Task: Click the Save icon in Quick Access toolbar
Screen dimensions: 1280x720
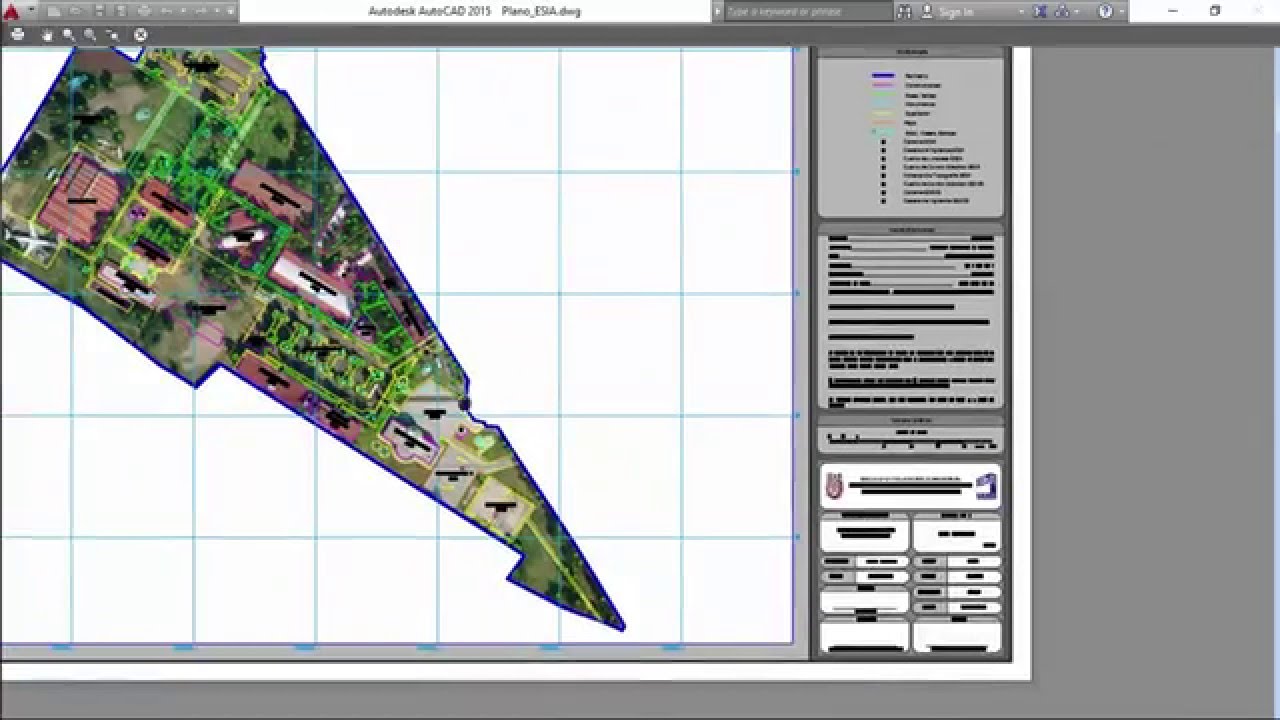Action: point(99,11)
